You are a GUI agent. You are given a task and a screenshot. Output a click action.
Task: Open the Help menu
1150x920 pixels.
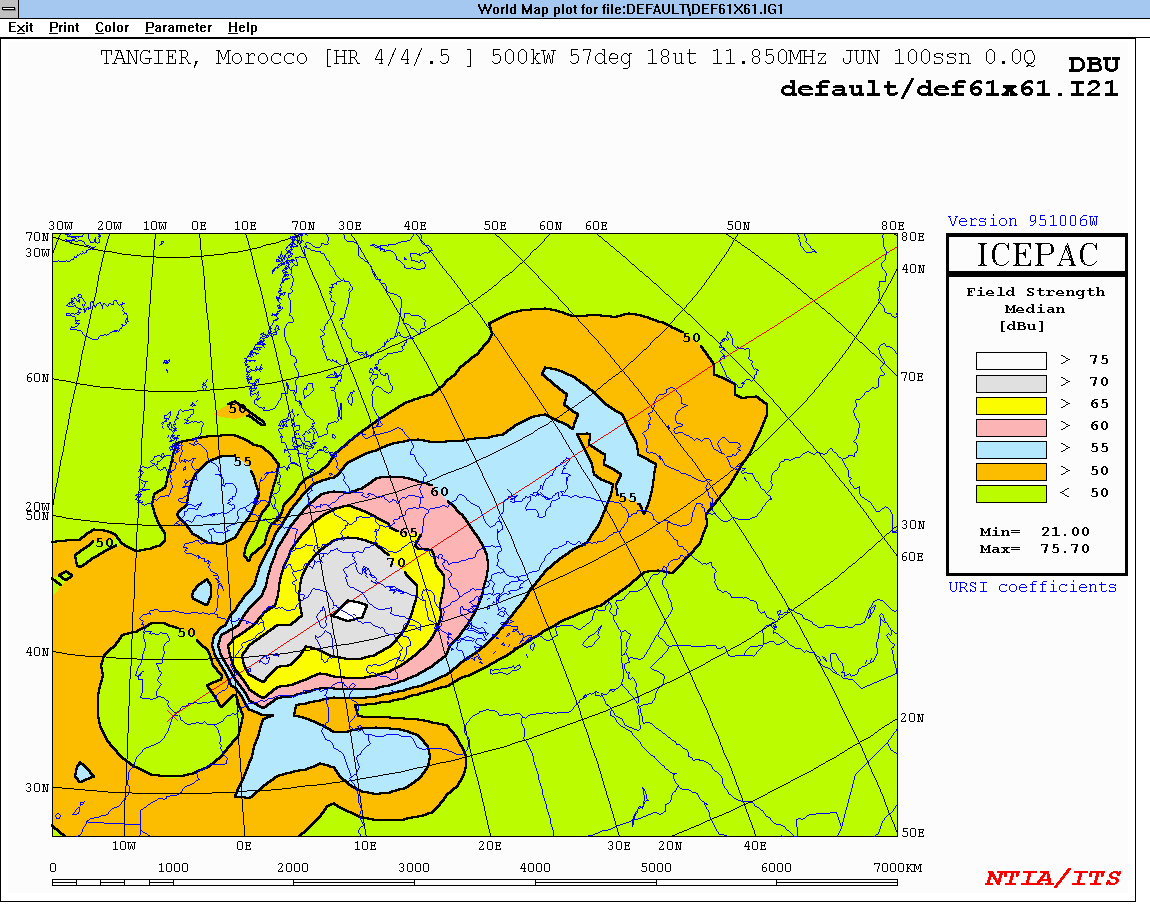pyautogui.click(x=242, y=28)
